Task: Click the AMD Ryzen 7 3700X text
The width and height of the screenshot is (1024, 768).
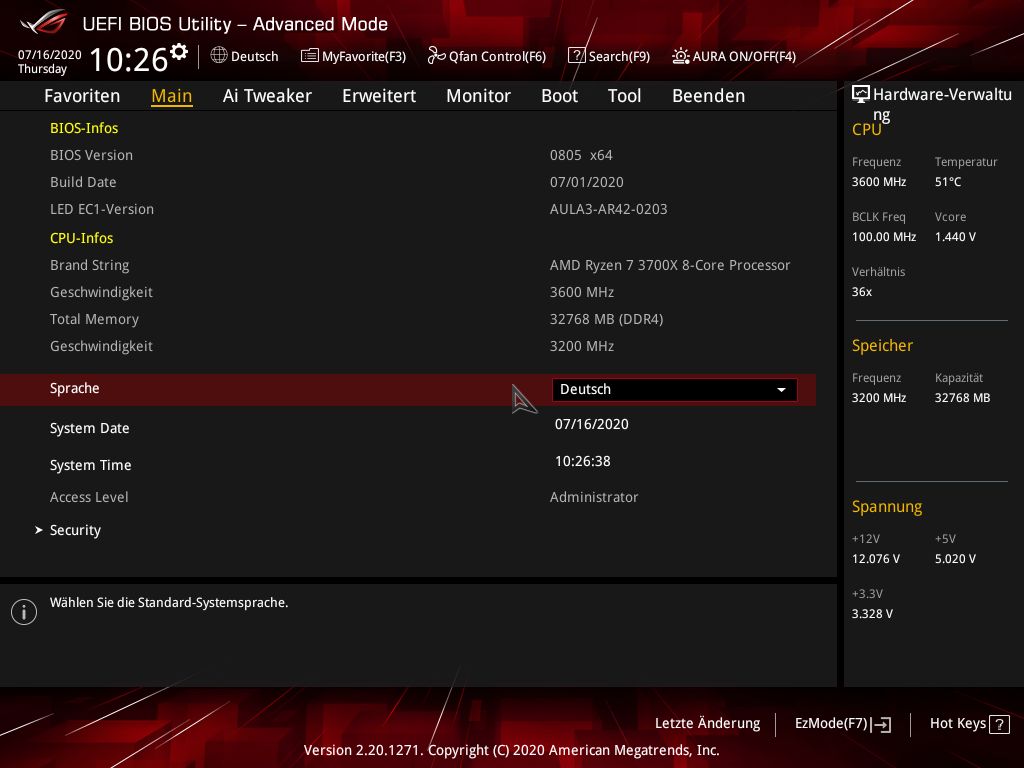Action: pyautogui.click(x=670, y=264)
